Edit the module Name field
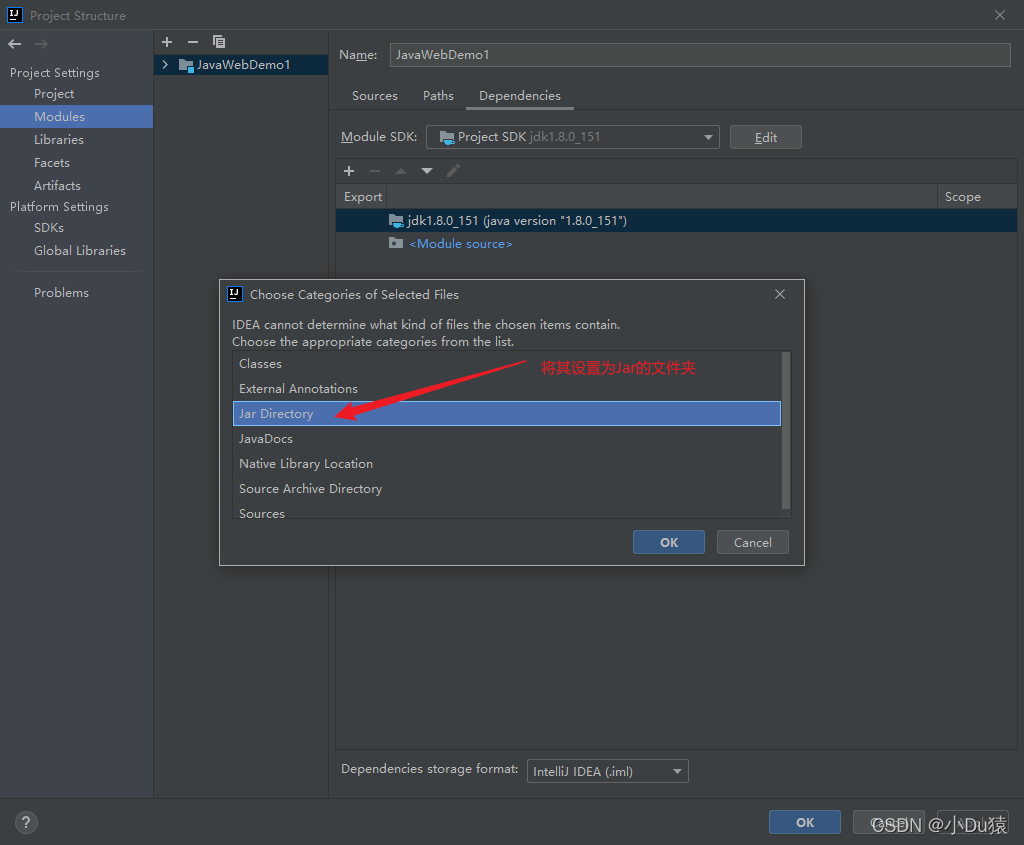 [x=700, y=55]
